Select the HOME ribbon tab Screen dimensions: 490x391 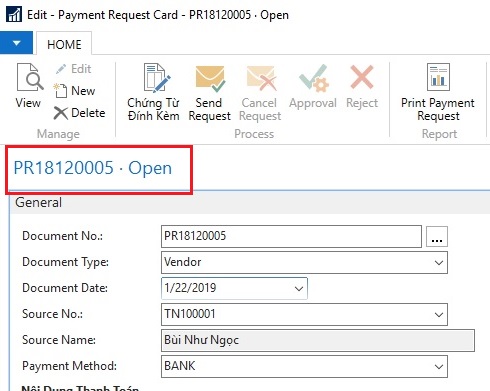coord(64,44)
